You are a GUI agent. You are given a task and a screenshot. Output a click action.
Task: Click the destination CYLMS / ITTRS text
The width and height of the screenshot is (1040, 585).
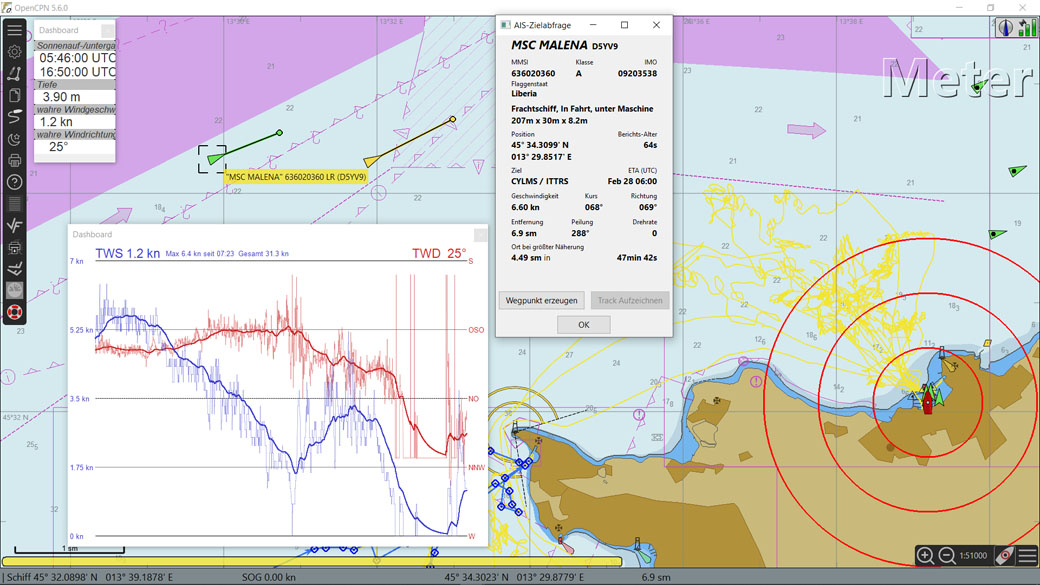(x=539, y=181)
